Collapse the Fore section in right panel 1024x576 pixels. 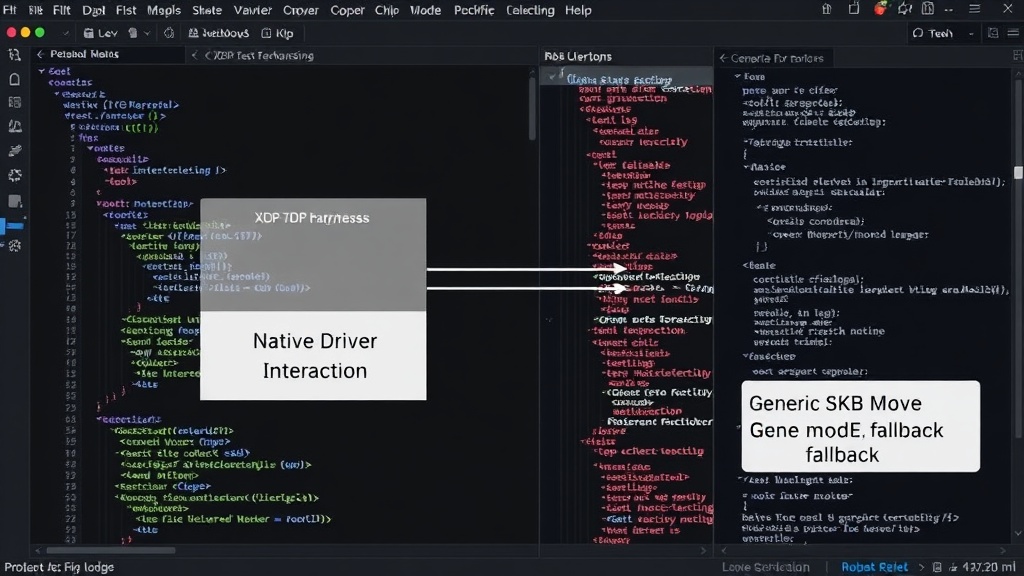pyautogui.click(x=737, y=76)
